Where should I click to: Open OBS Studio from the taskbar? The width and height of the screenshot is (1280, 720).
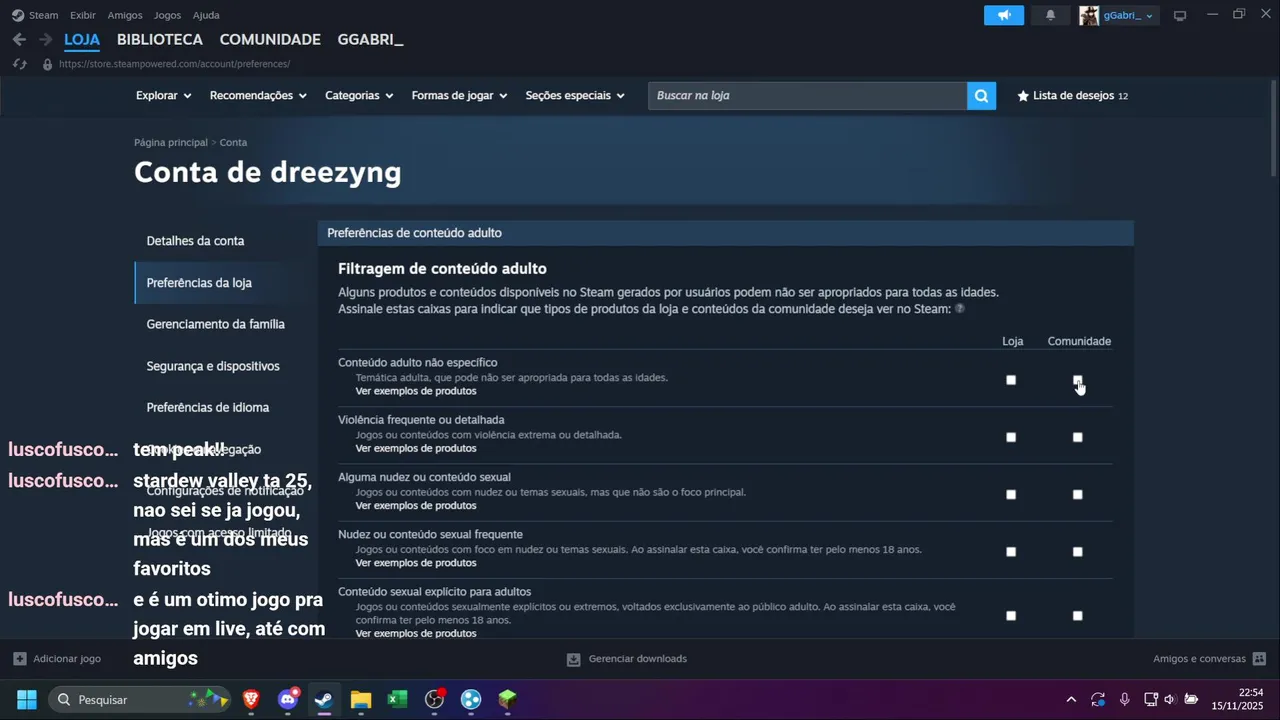pos(434,699)
